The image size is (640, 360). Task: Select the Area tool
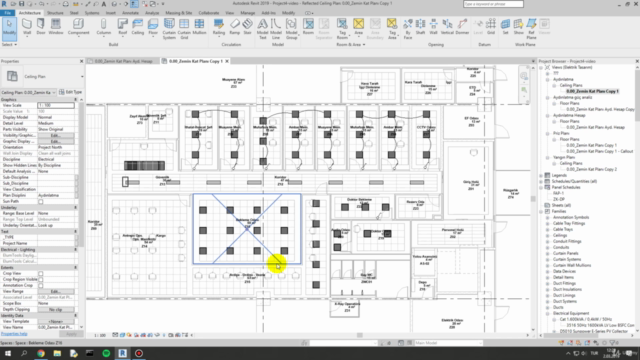(358, 27)
